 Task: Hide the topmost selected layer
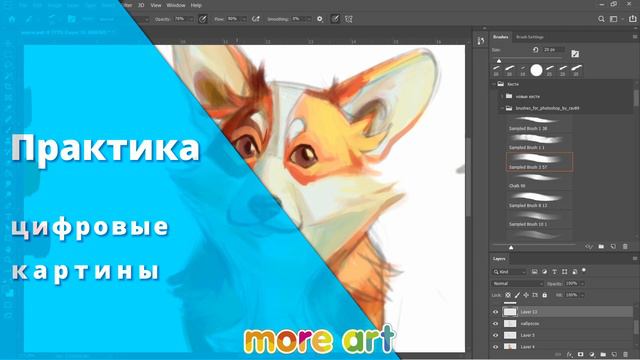tap(496, 312)
